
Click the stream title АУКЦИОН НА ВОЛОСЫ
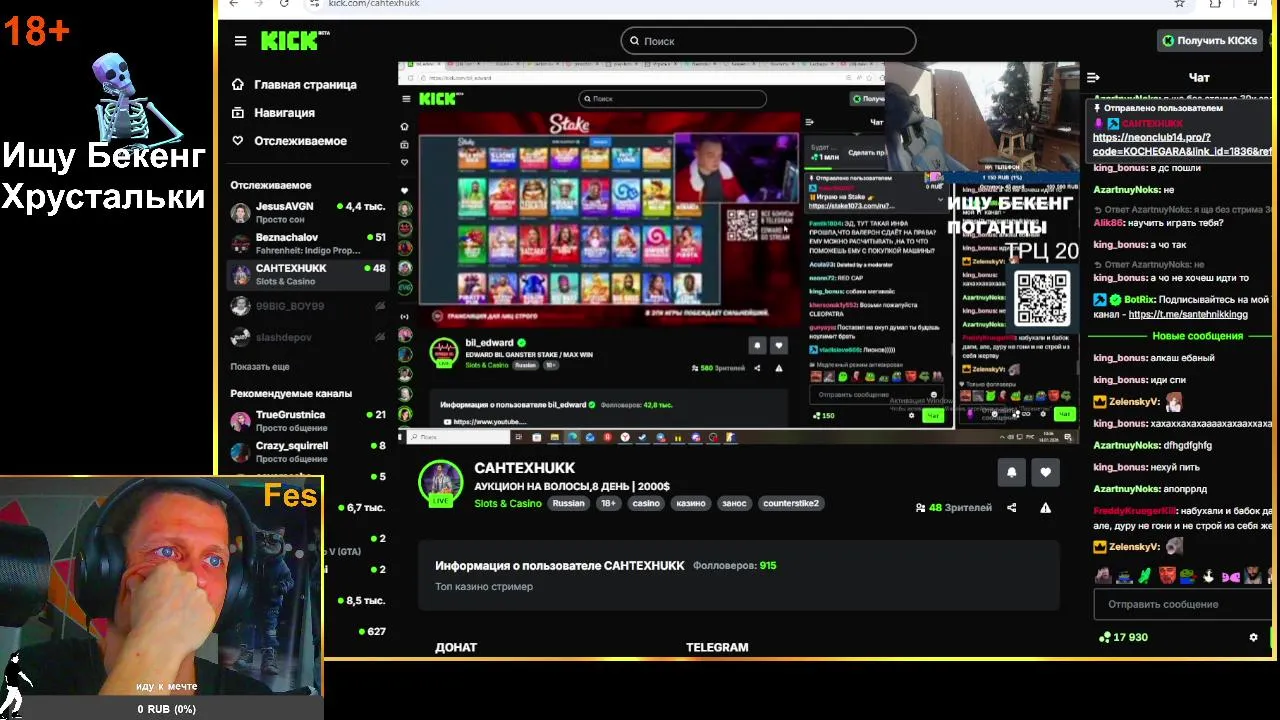pyautogui.click(x=572, y=486)
